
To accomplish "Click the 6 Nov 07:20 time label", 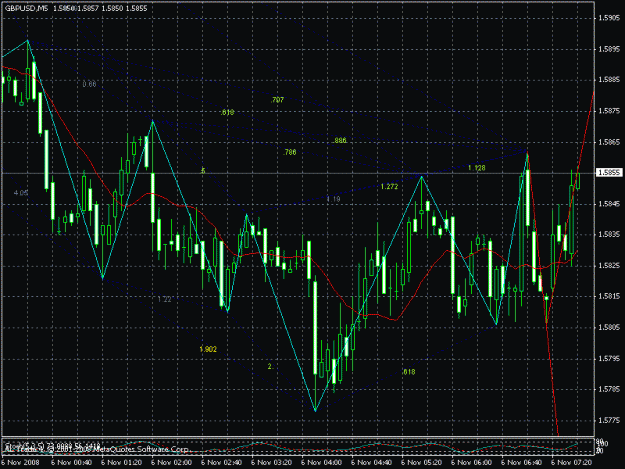I will click(x=572, y=463).
